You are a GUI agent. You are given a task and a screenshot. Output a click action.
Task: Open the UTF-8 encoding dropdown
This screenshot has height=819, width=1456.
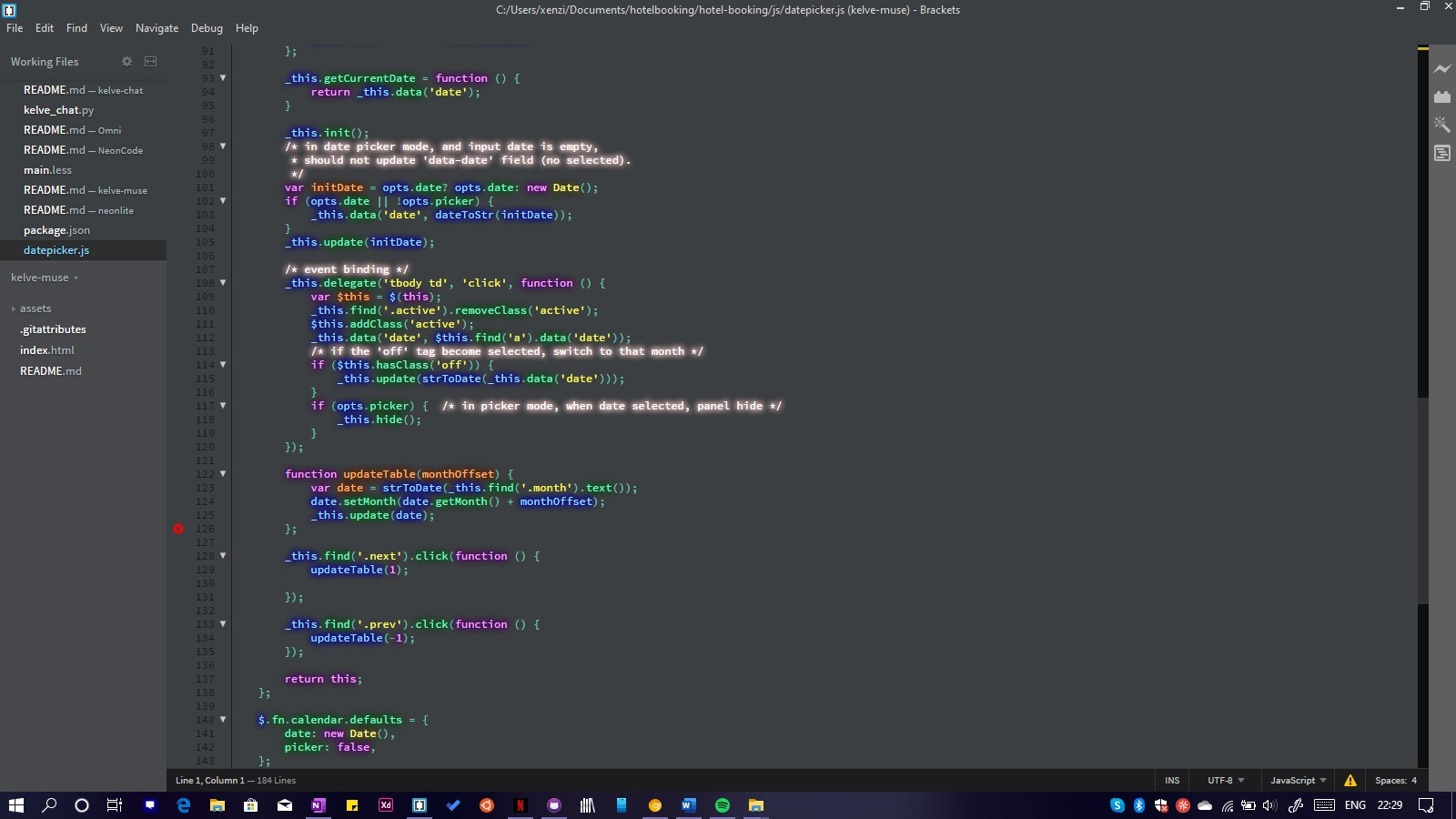coord(1226,780)
